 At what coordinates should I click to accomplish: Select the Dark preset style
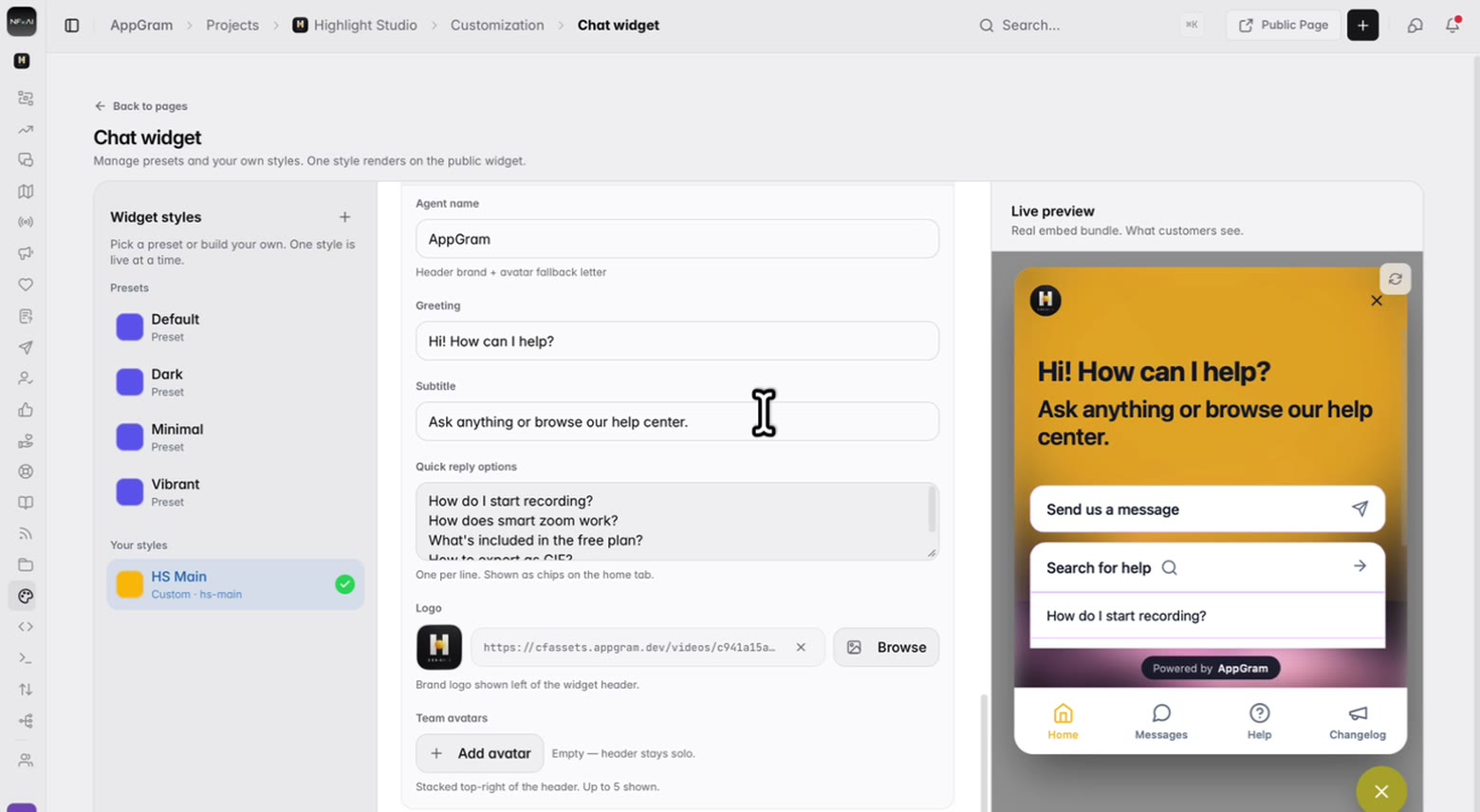tap(235, 382)
